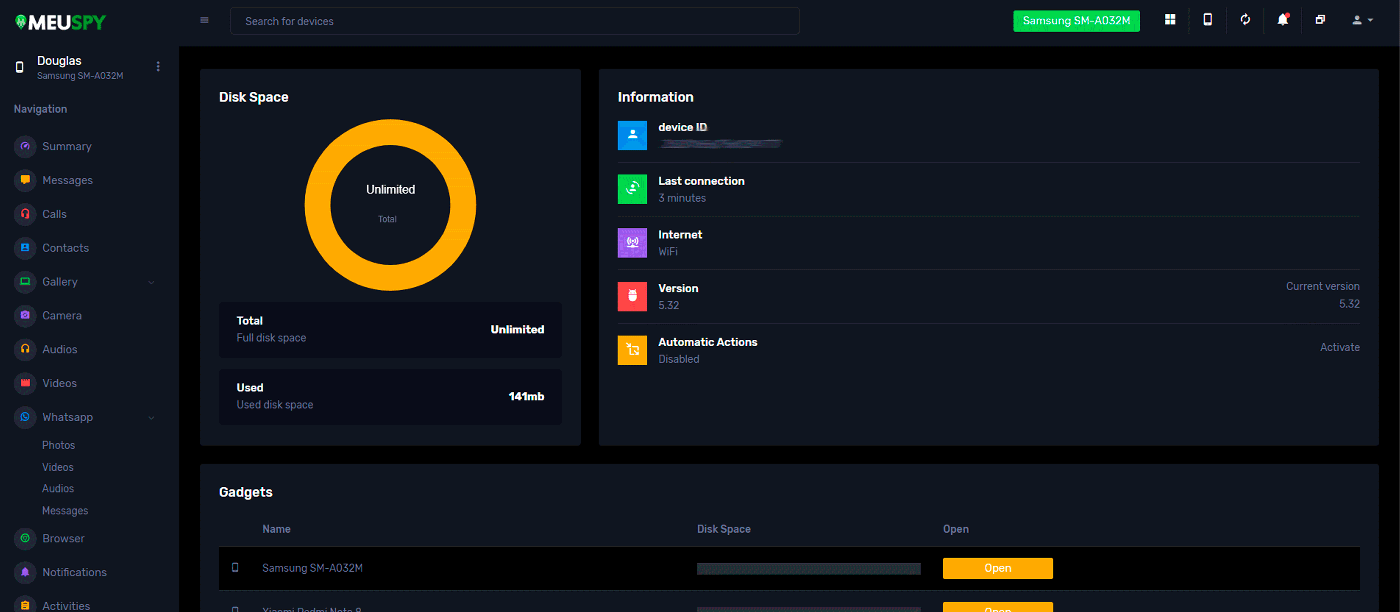The image size is (1400, 612).
Task: Select the phone/device icon in the top bar
Action: pyautogui.click(x=1207, y=20)
